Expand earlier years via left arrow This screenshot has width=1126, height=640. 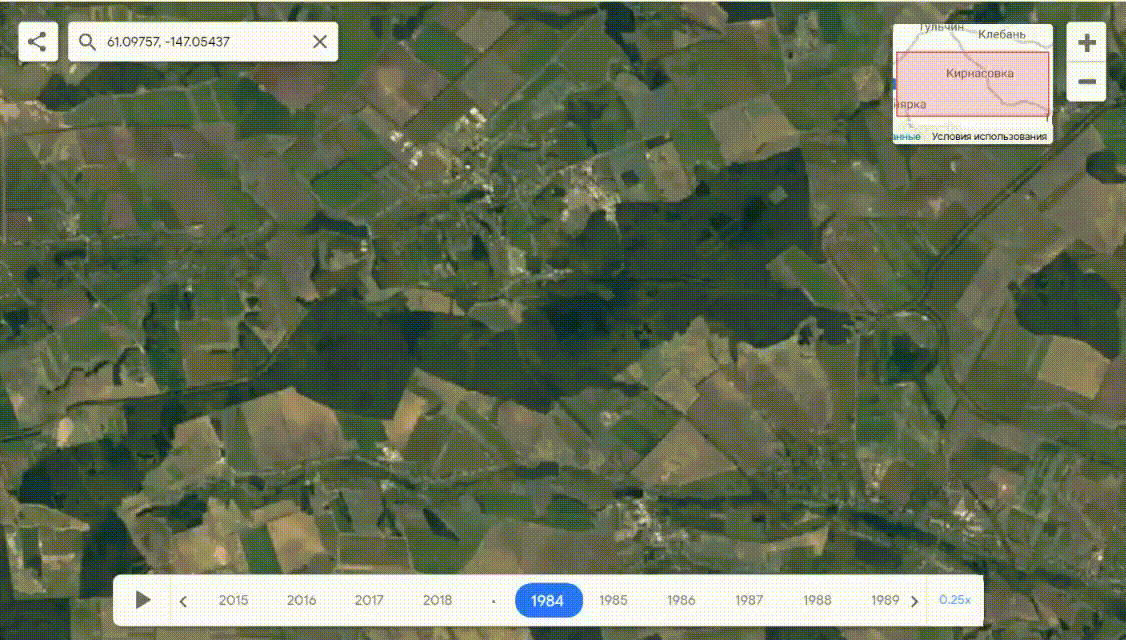coord(184,600)
